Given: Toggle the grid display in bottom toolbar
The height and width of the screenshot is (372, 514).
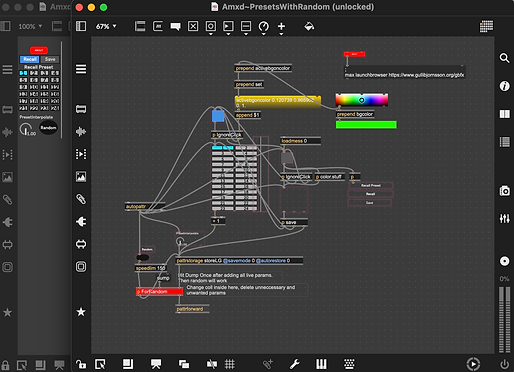Looking at the screenshot, I should (x=230, y=364).
